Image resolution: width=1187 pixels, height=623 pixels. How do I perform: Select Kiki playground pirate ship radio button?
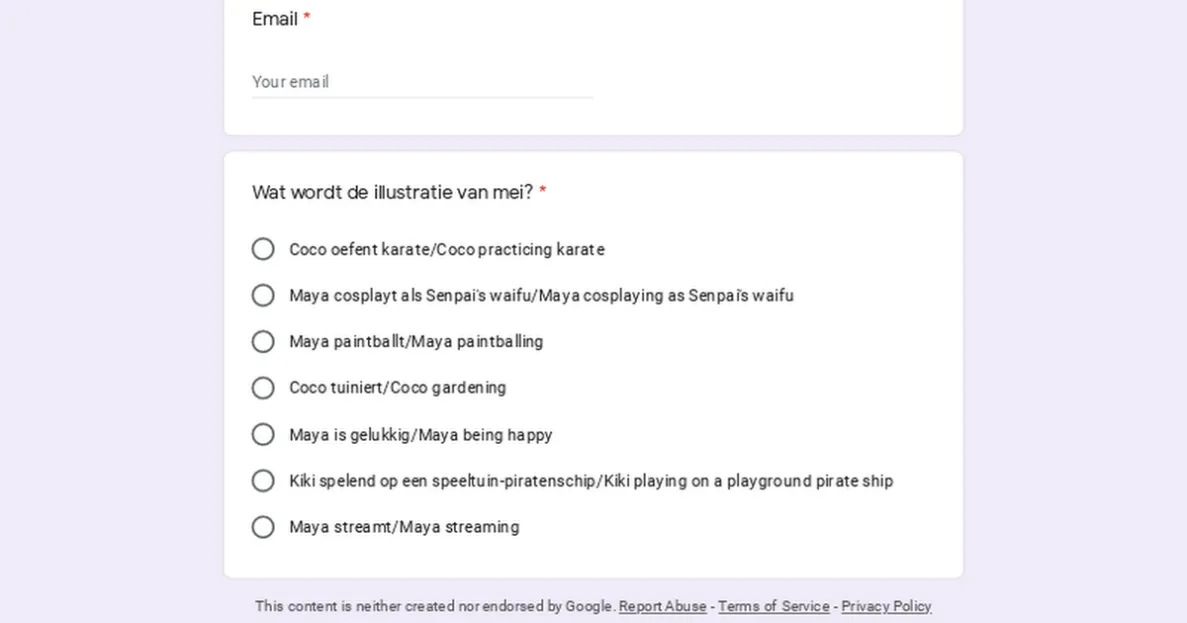point(263,481)
